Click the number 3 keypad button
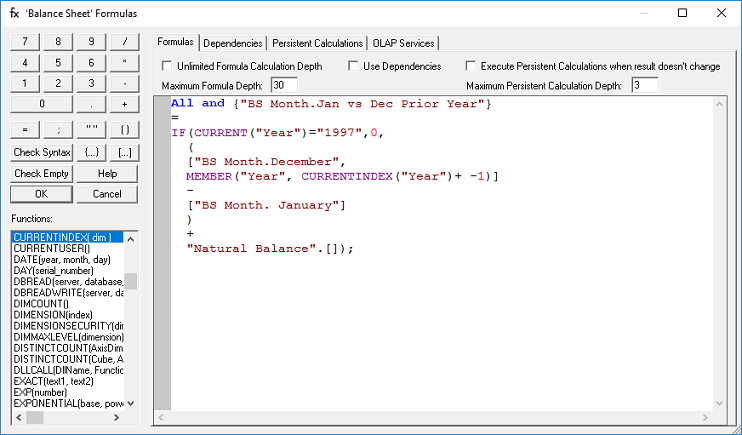The width and height of the screenshot is (742, 435). point(91,83)
